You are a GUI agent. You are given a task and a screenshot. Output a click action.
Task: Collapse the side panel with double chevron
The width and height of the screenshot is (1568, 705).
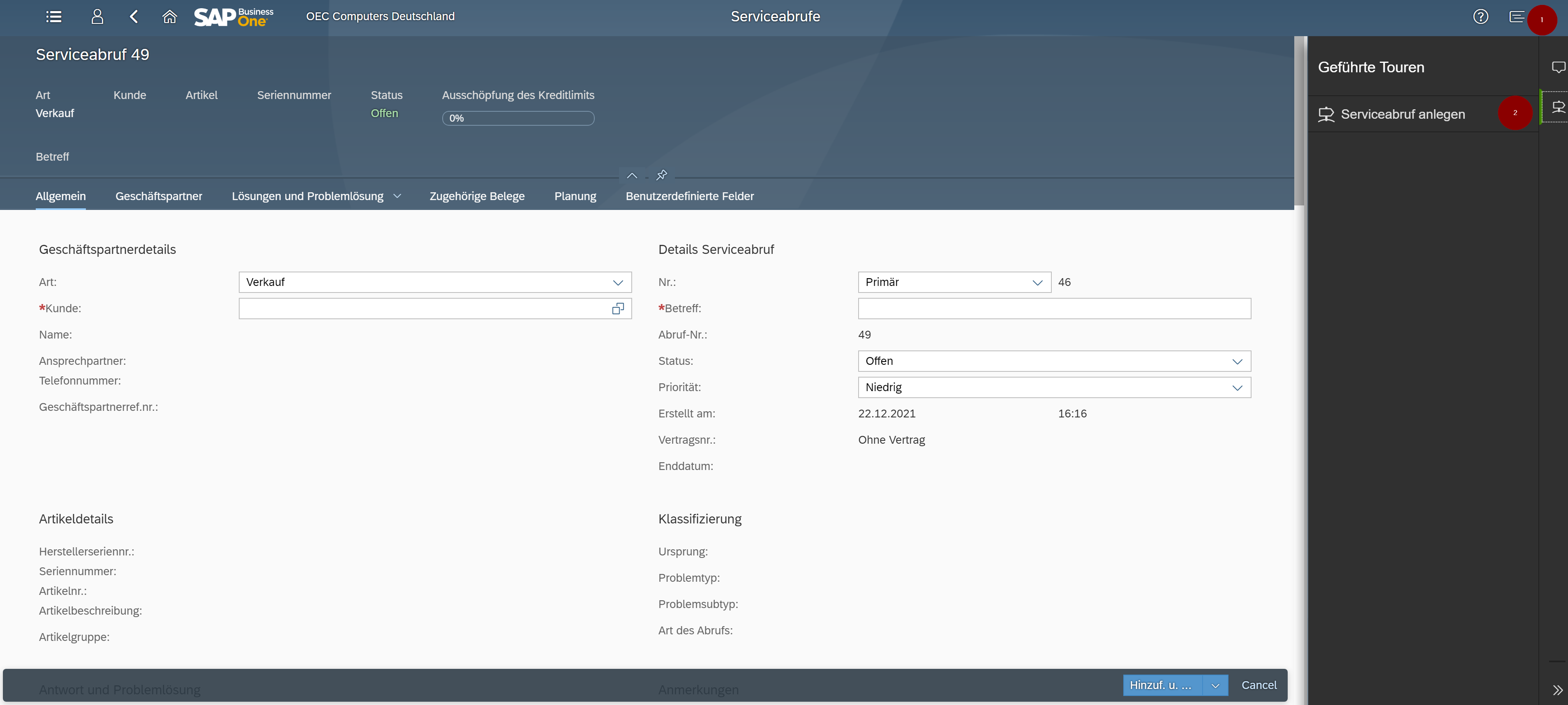[1557, 690]
